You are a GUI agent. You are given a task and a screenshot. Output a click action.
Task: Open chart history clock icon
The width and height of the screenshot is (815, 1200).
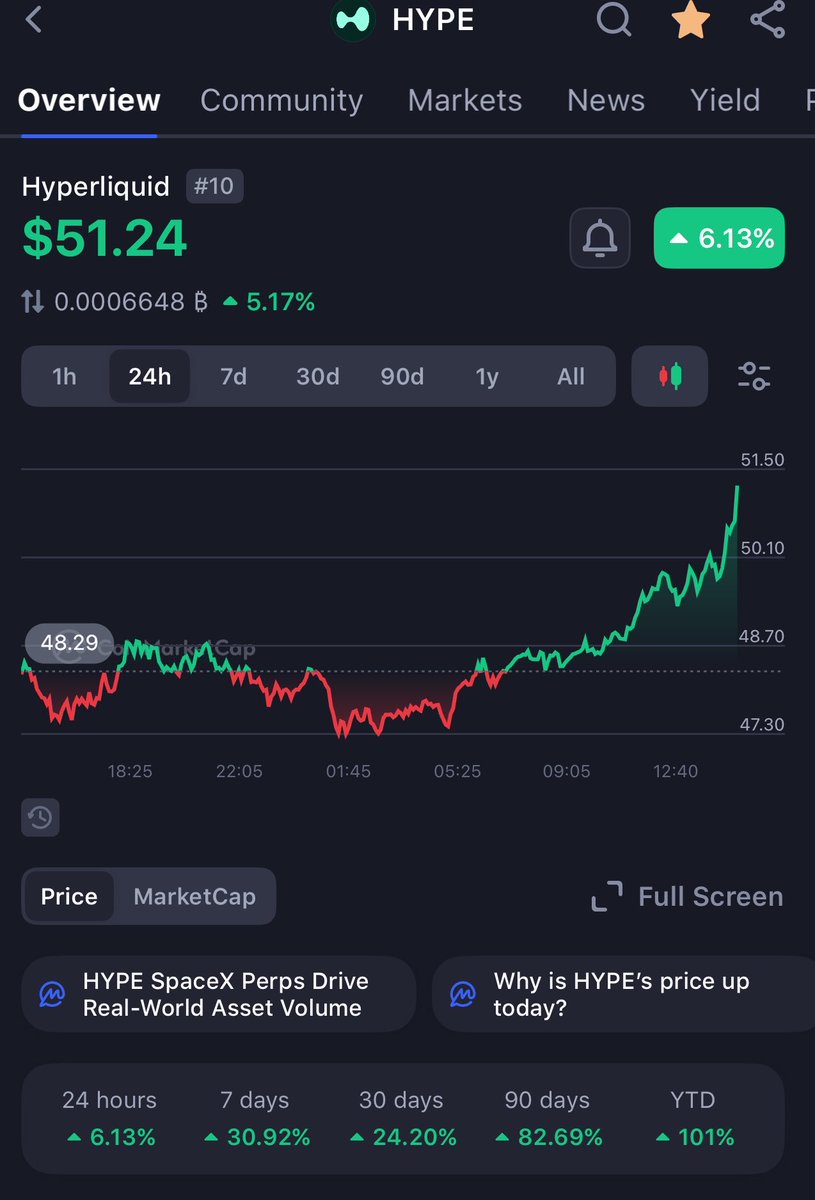pos(40,818)
